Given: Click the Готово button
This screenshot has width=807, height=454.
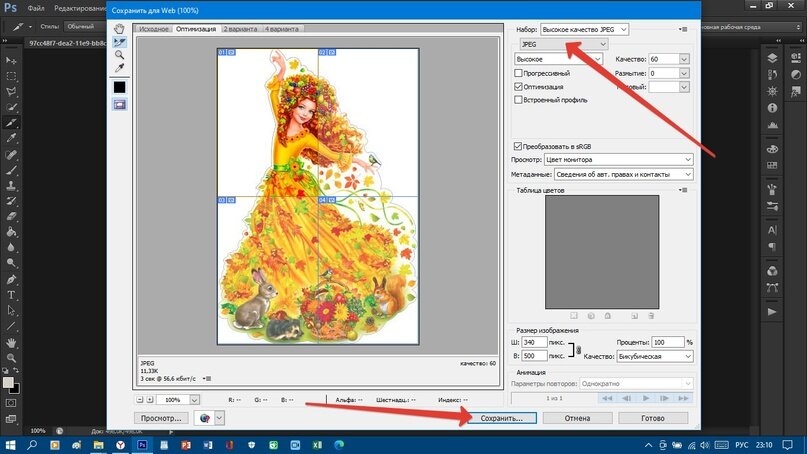Looking at the screenshot, I should click(x=653, y=418).
